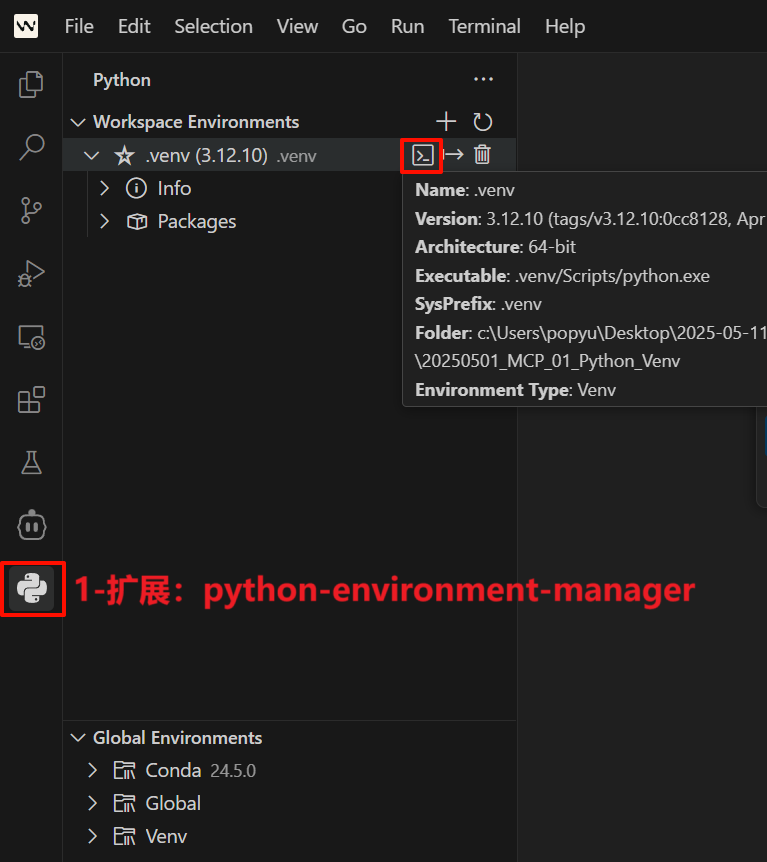
Task: Refresh the workspace environments list
Action: [482, 121]
